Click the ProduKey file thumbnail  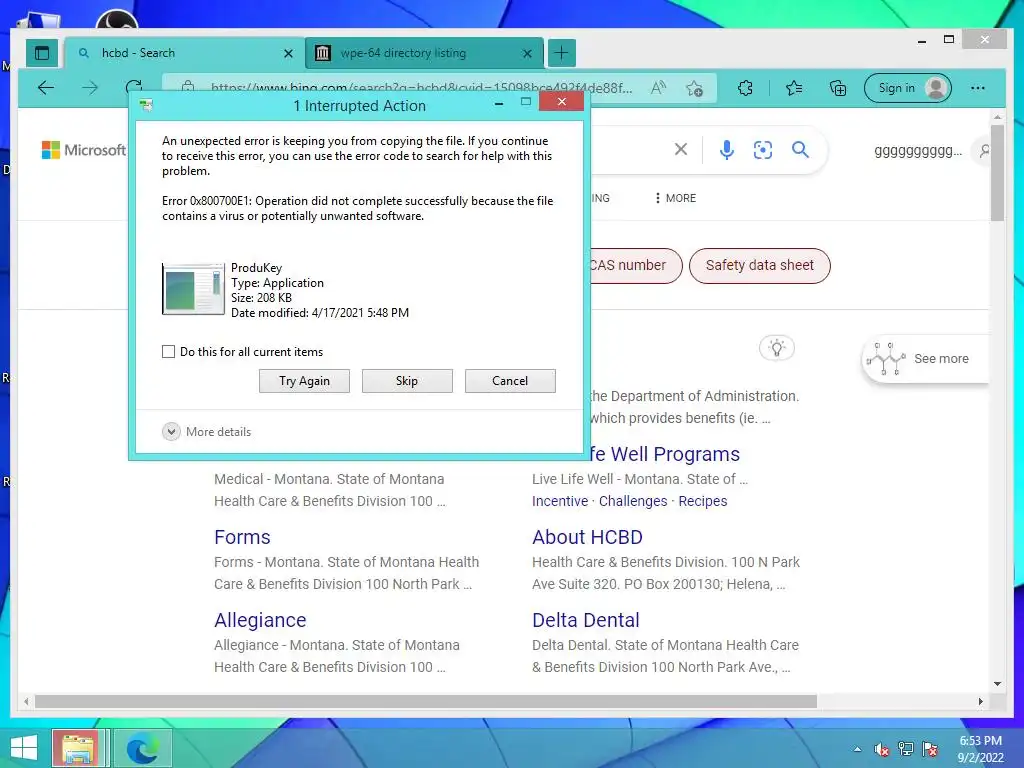[193, 289]
